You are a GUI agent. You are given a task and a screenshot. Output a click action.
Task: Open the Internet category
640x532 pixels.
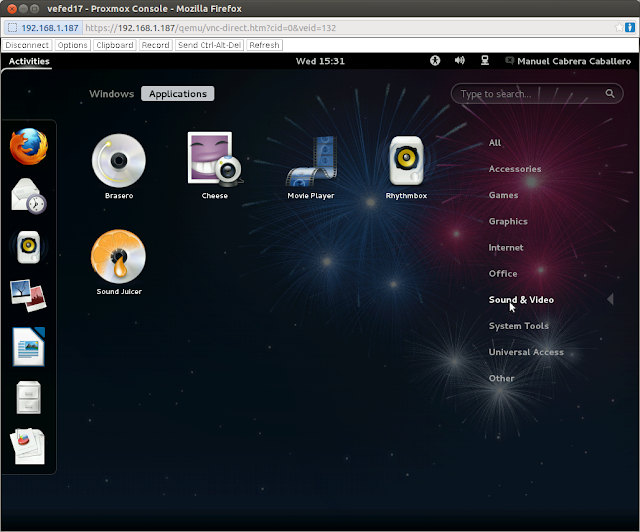506,247
